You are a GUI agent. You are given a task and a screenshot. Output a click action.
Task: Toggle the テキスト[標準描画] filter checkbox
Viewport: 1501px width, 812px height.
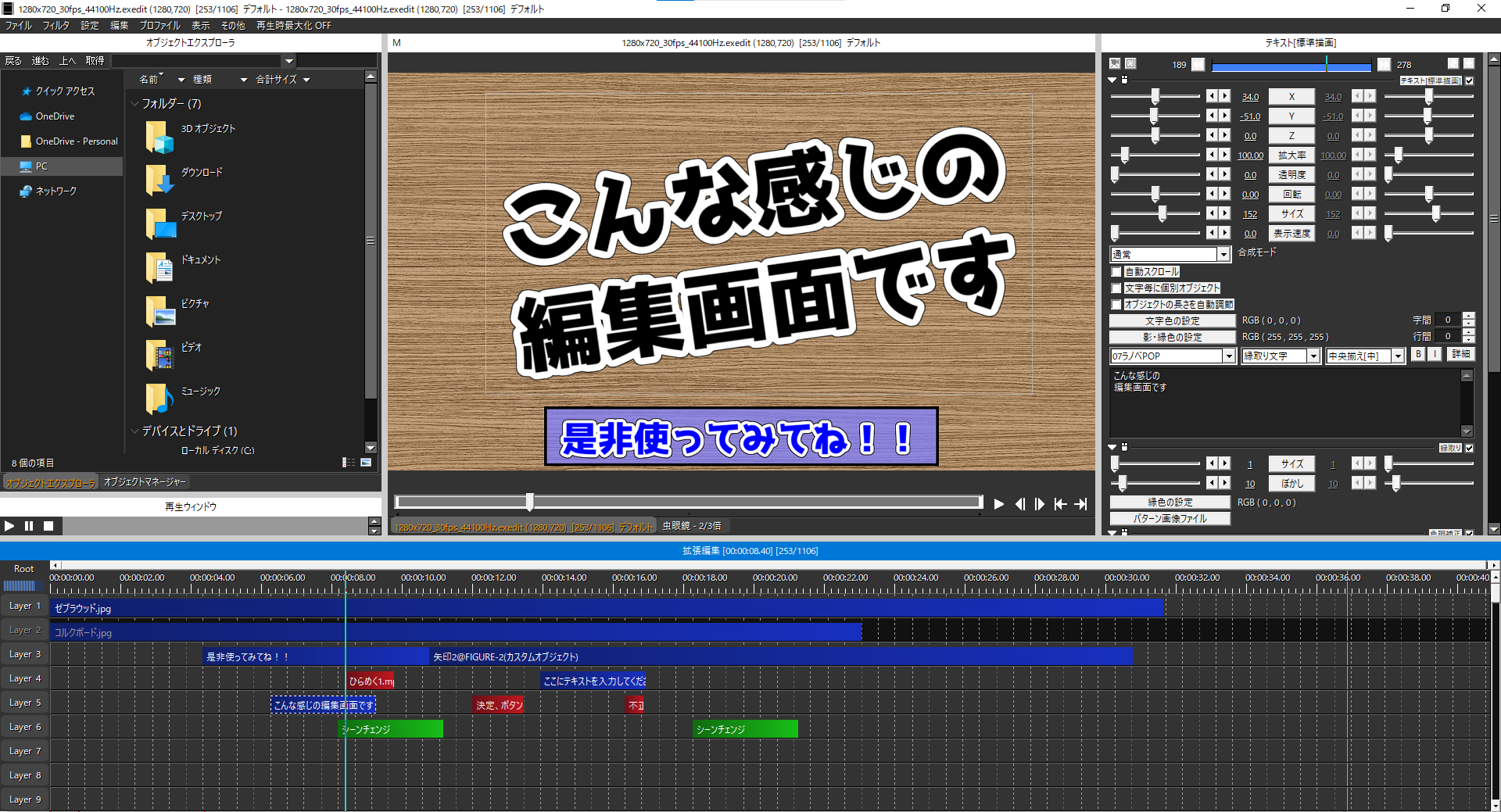(x=1471, y=80)
